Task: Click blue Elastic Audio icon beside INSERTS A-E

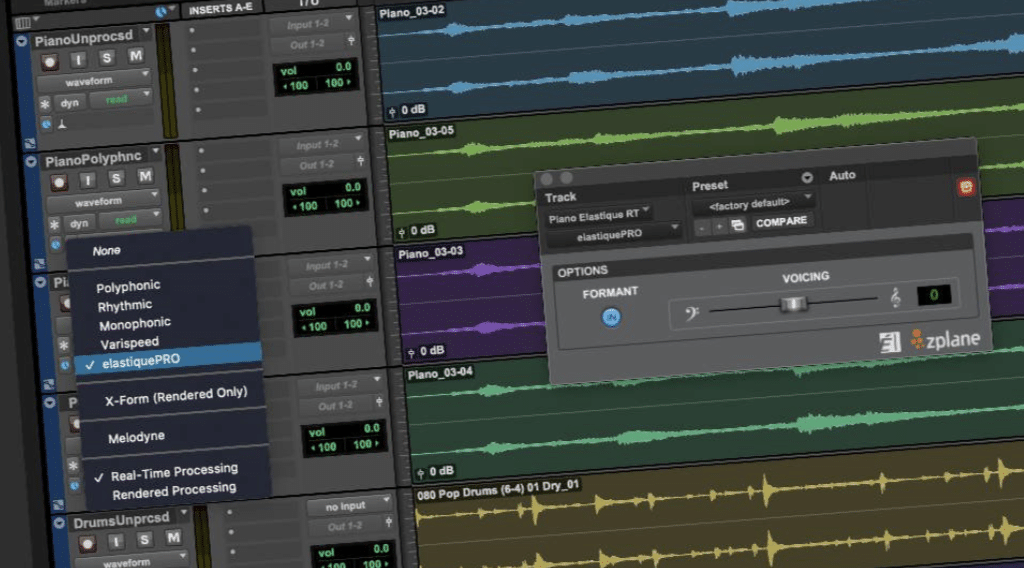Action: coord(161,12)
